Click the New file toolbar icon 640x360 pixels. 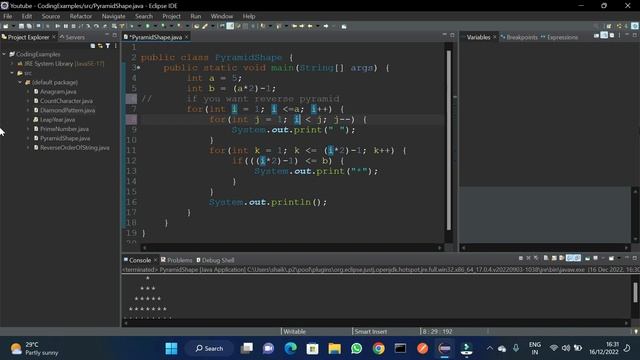5,26
